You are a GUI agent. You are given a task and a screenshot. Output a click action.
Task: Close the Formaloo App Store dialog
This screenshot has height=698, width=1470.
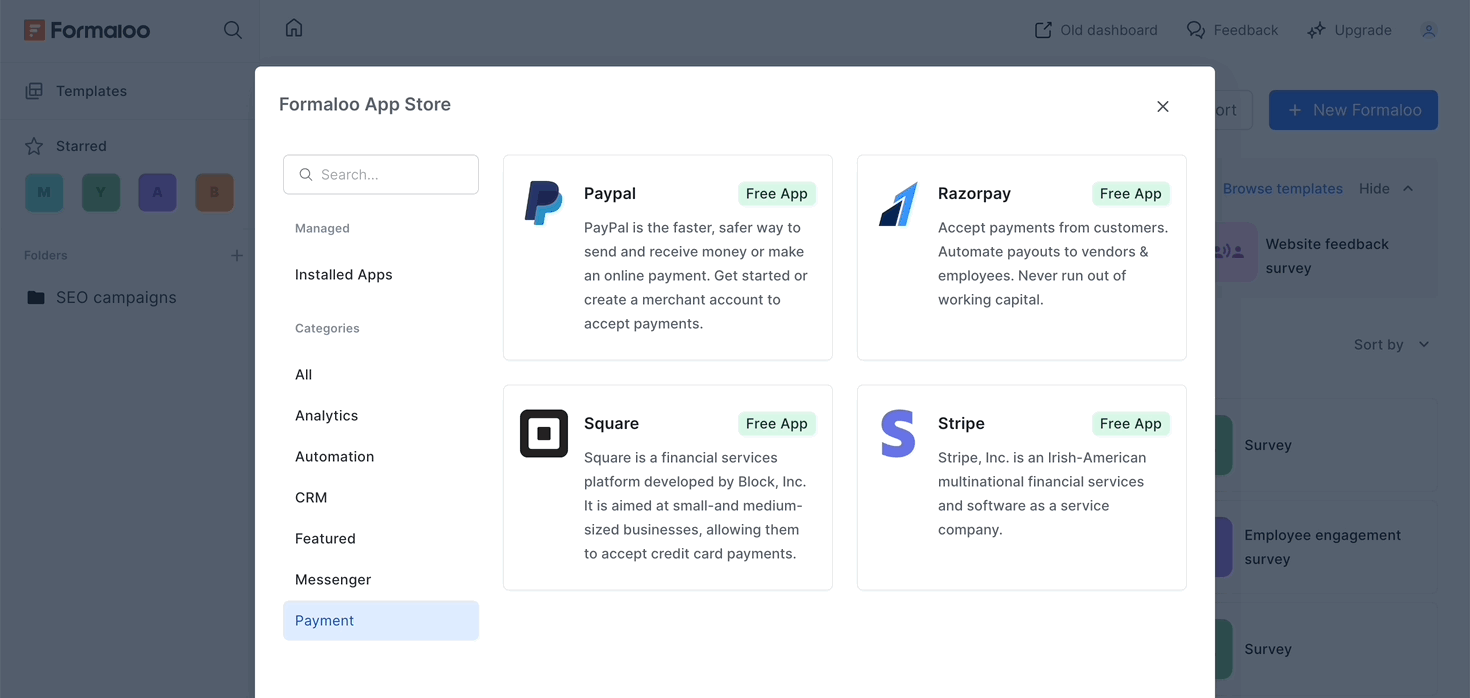point(1163,107)
